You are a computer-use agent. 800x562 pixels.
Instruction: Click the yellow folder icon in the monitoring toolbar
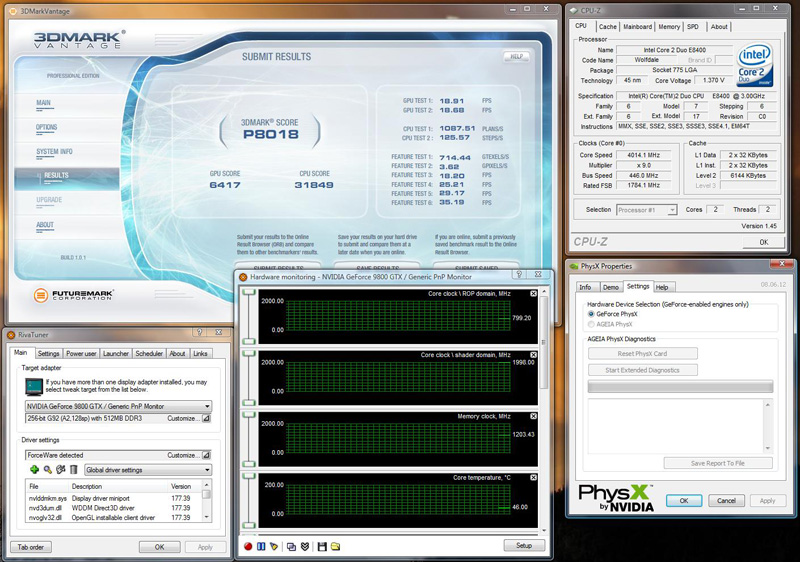(x=335, y=546)
